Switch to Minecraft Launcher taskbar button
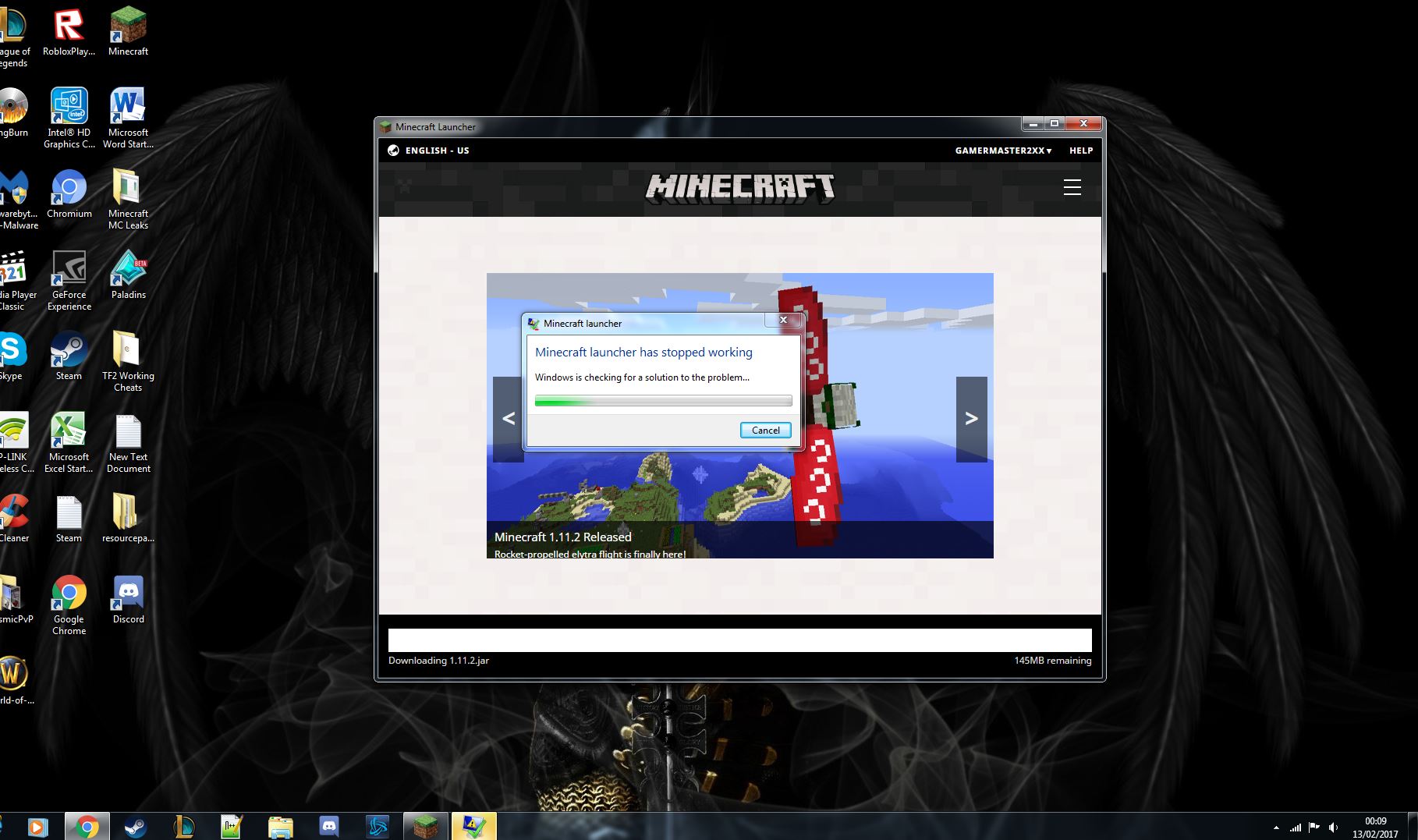The image size is (1418, 840). pyautogui.click(x=426, y=827)
